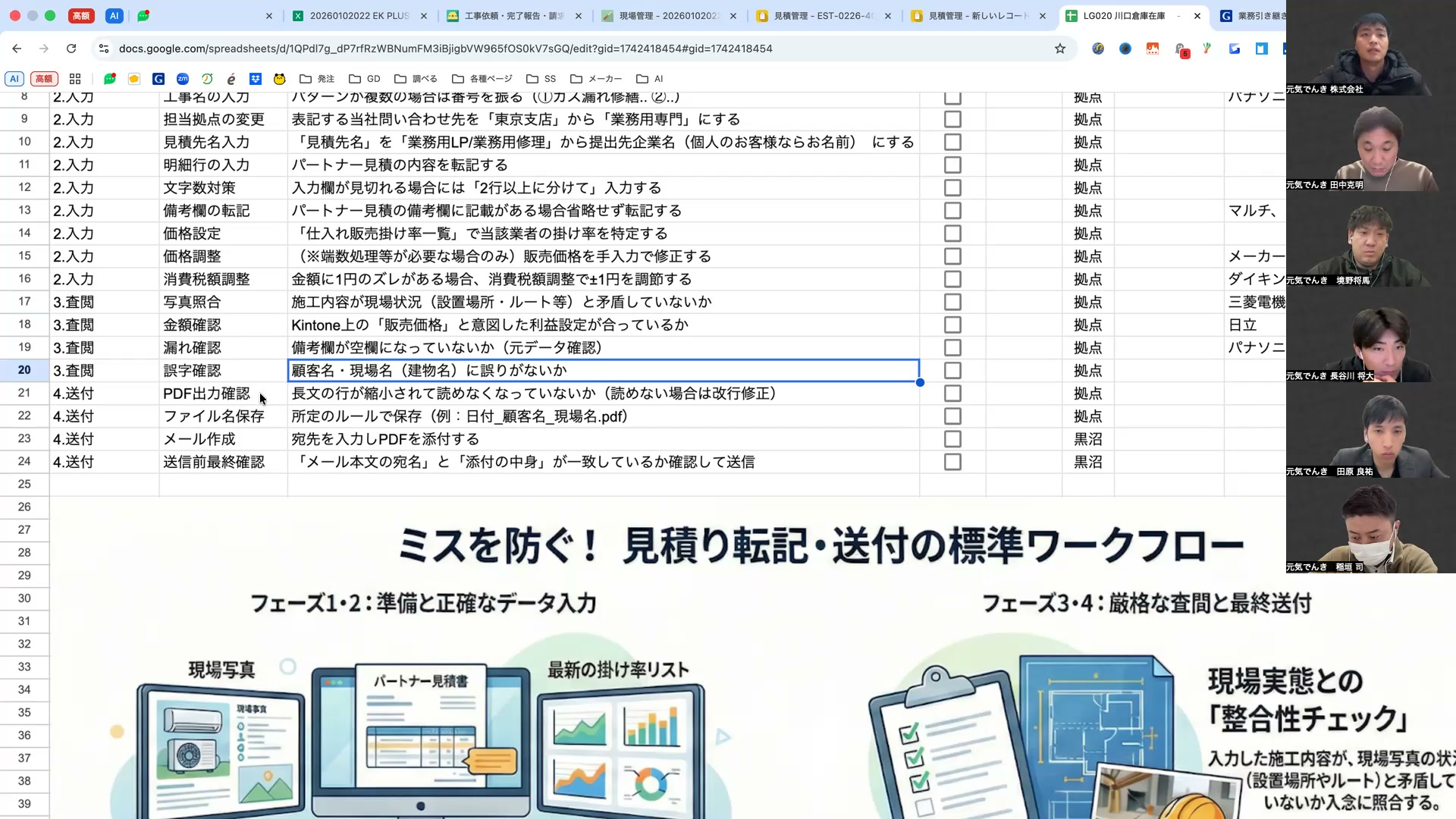
Task: Click the AI bookmark in bookmarks bar
Action: tap(14, 79)
